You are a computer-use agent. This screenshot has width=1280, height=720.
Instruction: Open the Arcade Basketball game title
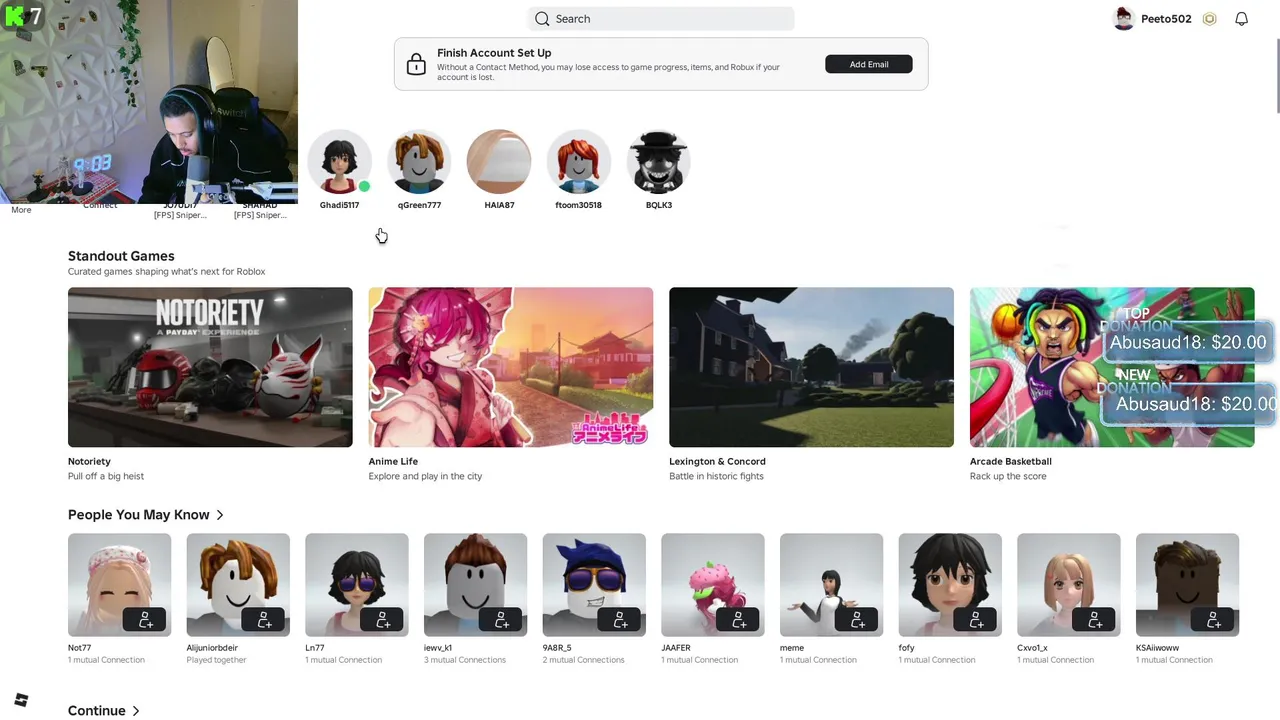tap(1010, 462)
